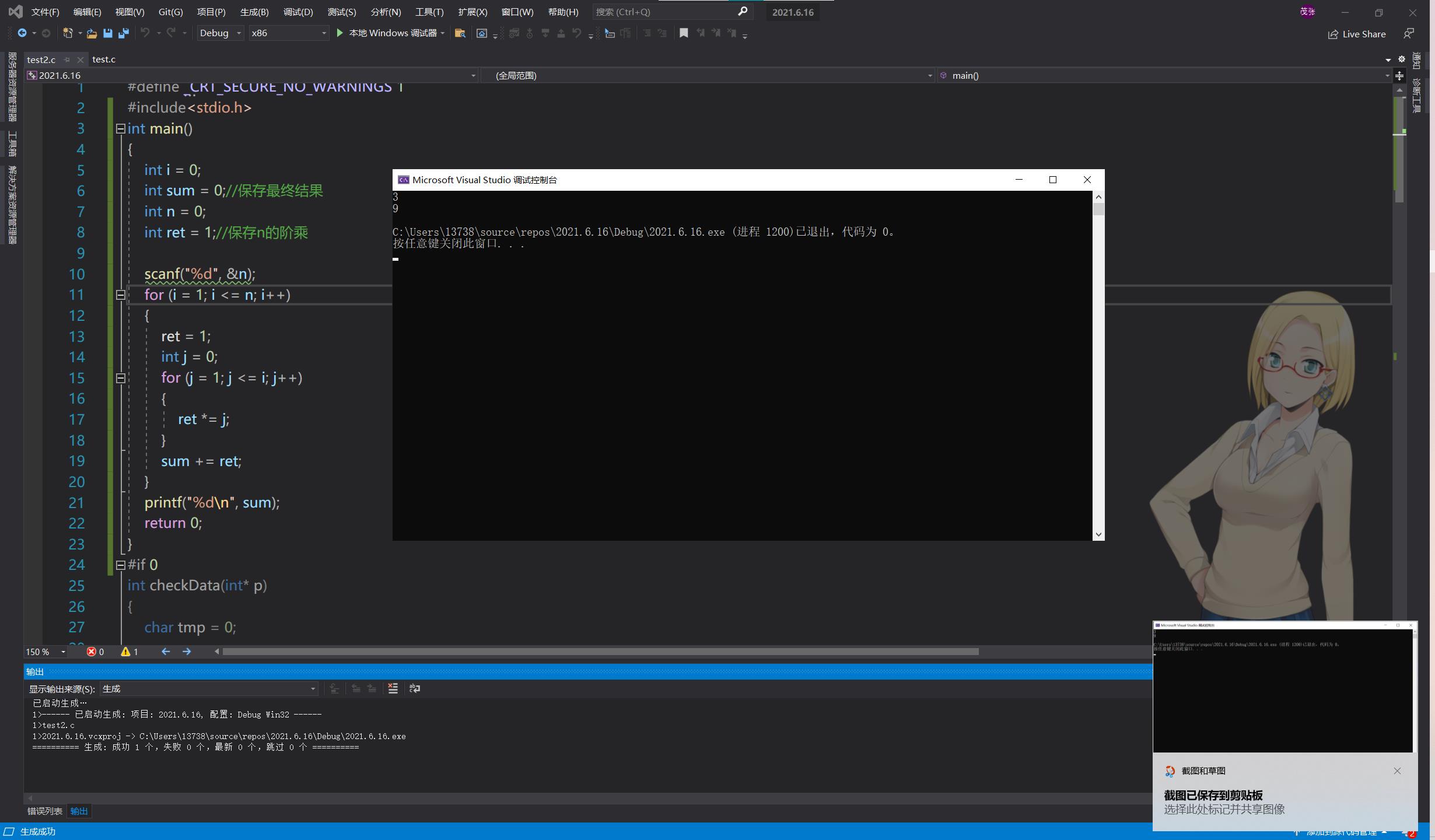Screen dimensions: 1435x840
Task: Open the 工具(T) menu
Action: 429,12
